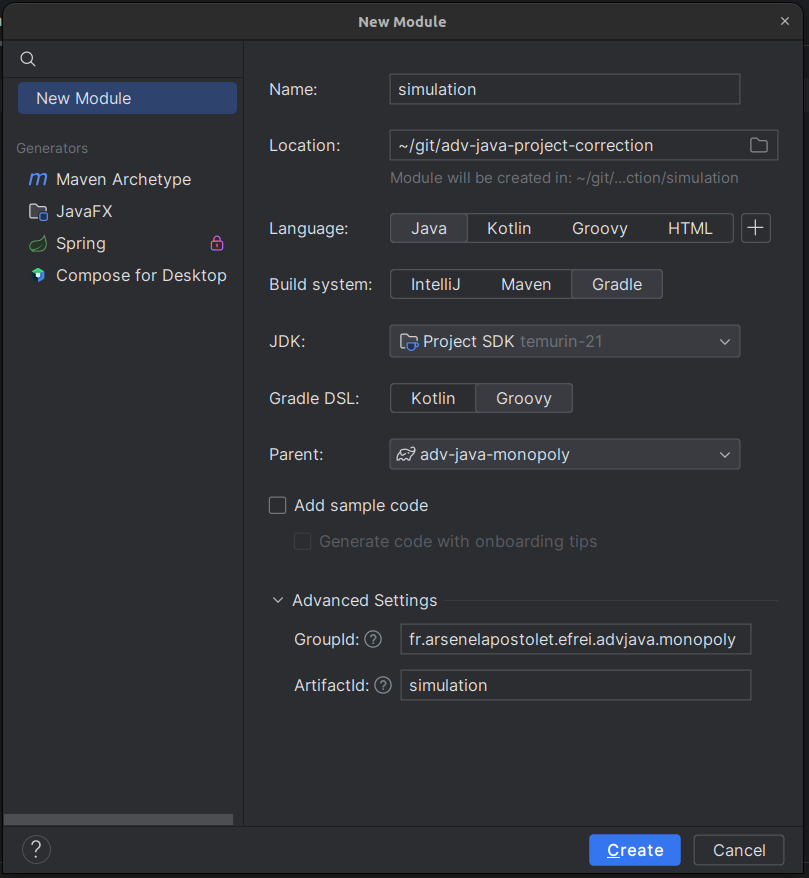This screenshot has width=809, height=878.
Task: Click the adv-java-monopoly parent name
Action: 494,454
